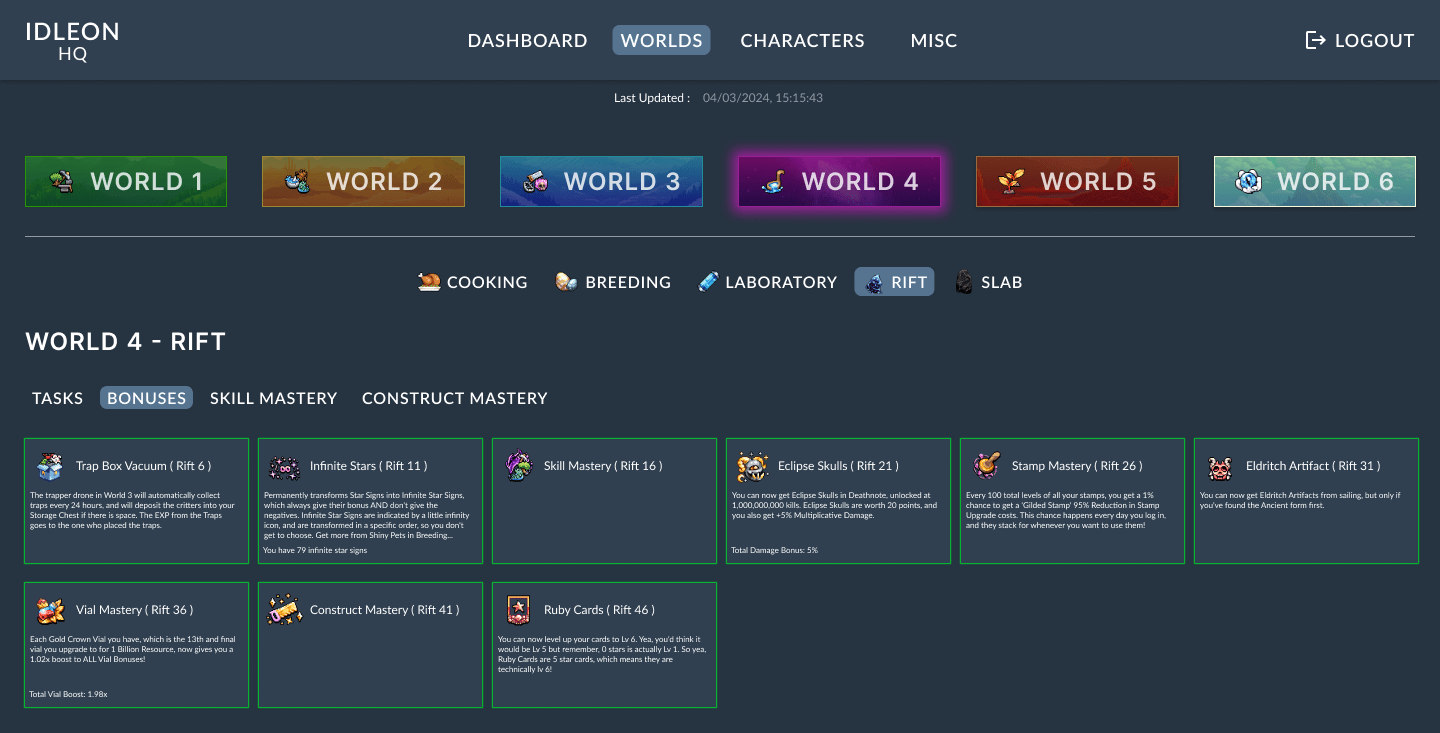Click the Trap Box Vacuum bonus icon
This screenshot has width=1440, height=733.
(50, 467)
